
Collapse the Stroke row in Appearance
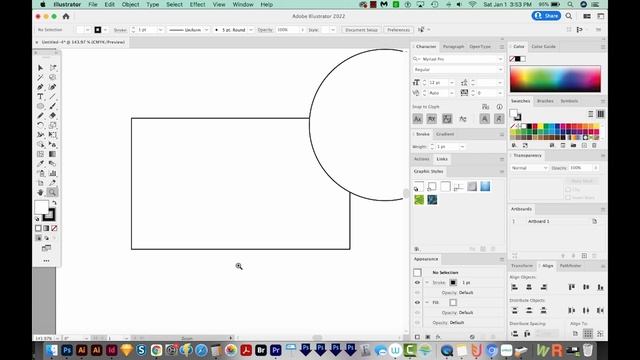click(x=427, y=282)
